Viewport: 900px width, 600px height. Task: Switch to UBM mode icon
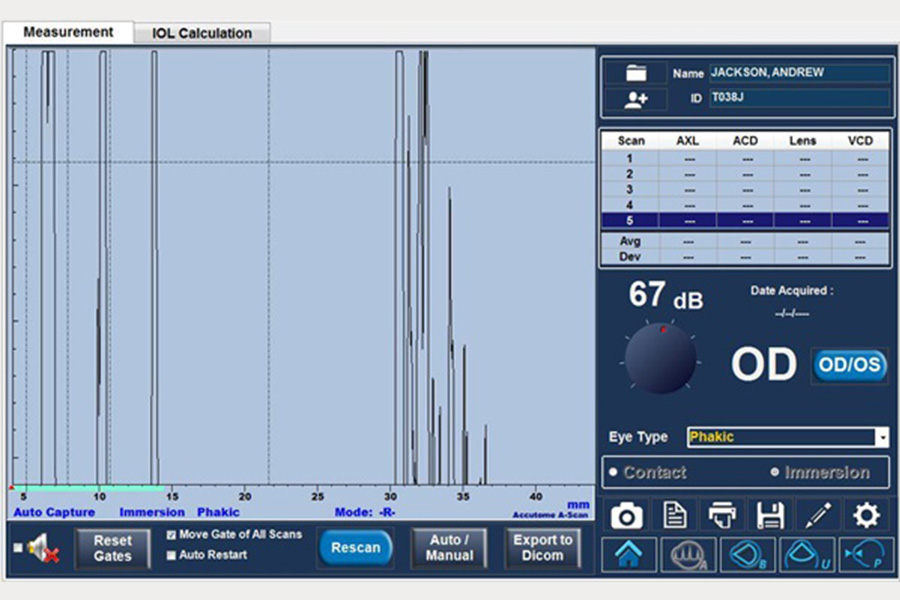[x=807, y=555]
